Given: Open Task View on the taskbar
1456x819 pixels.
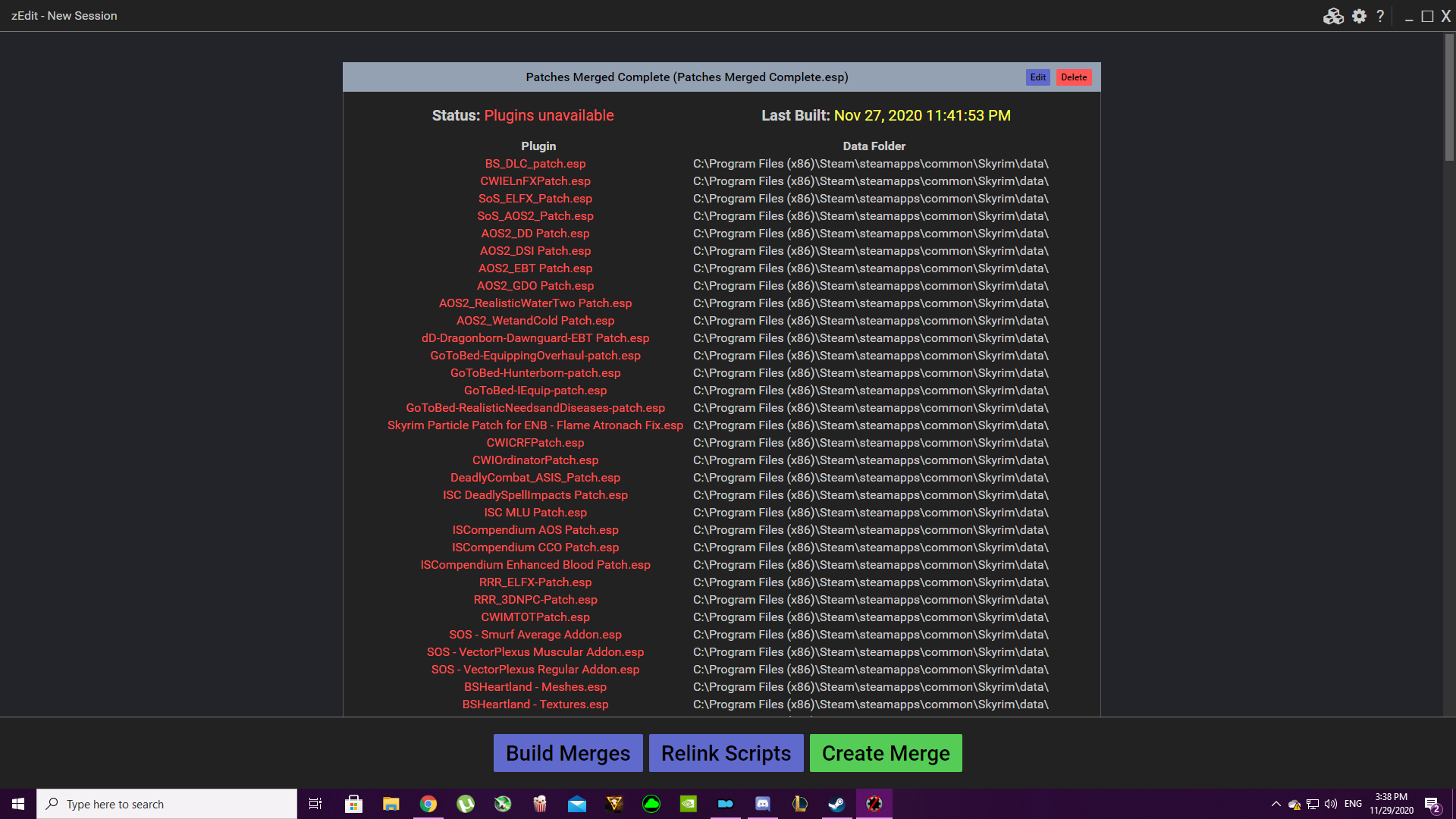Looking at the screenshot, I should 315,804.
